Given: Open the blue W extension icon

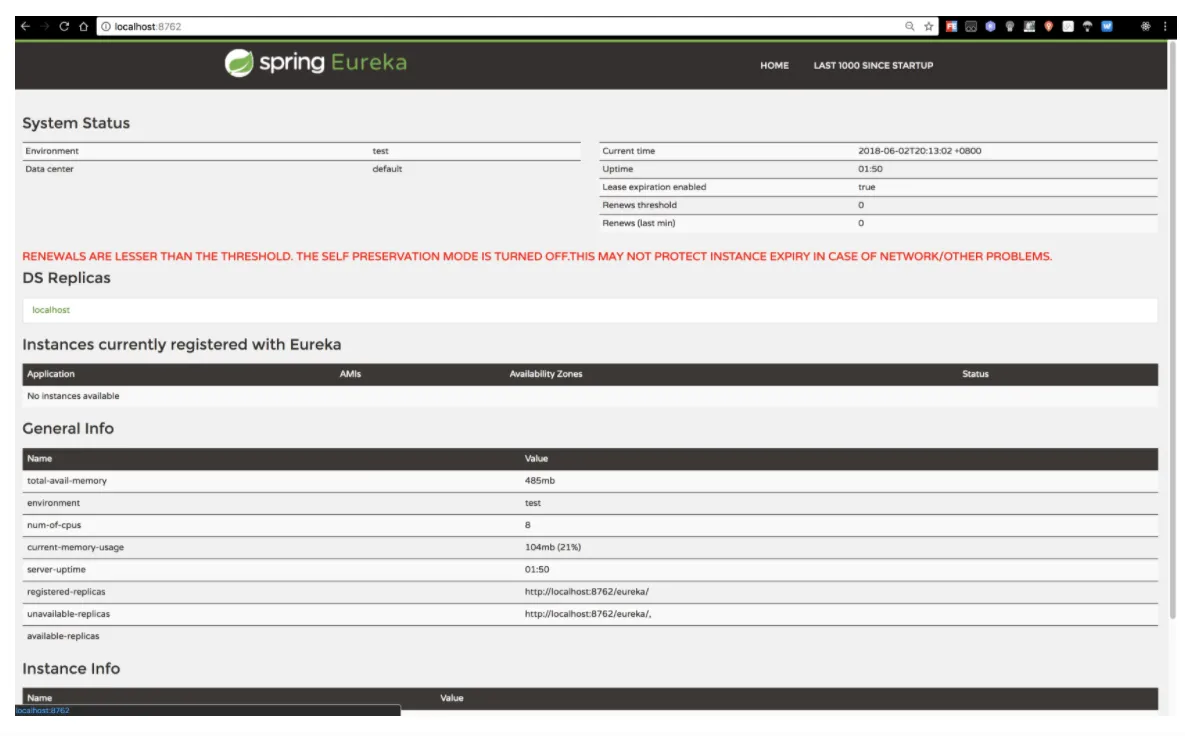Looking at the screenshot, I should (x=1106, y=26).
